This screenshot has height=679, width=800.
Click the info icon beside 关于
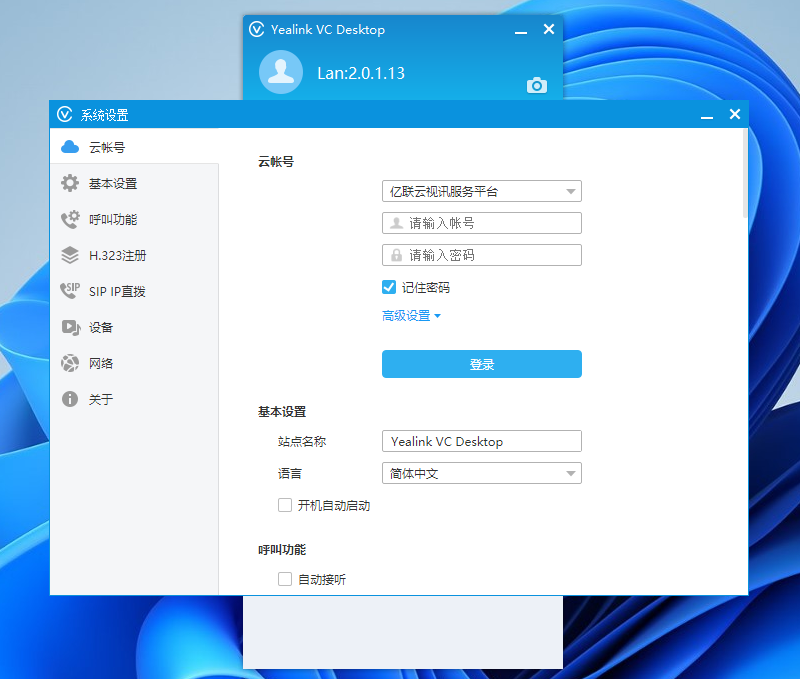tap(70, 399)
